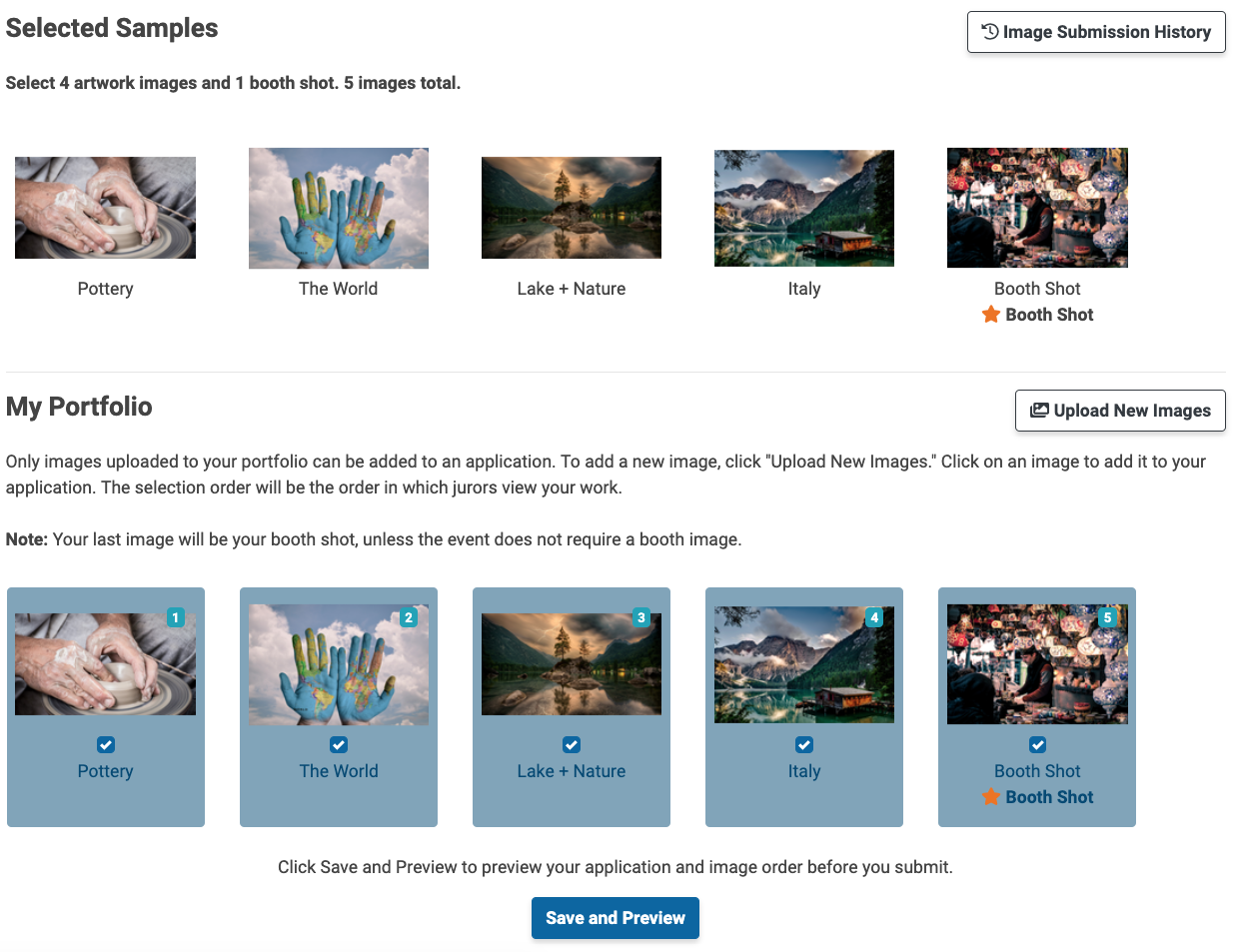Click the Pottery thumbnail in Selected Samples
Viewport: 1234px width, 952px height.
[x=105, y=208]
